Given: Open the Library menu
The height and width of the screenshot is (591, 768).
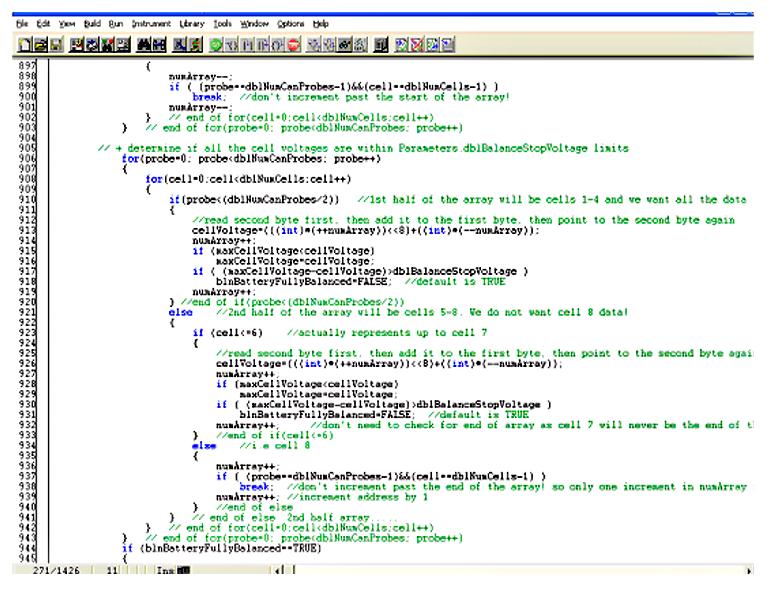Looking at the screenshot, I should click(192, 24).
